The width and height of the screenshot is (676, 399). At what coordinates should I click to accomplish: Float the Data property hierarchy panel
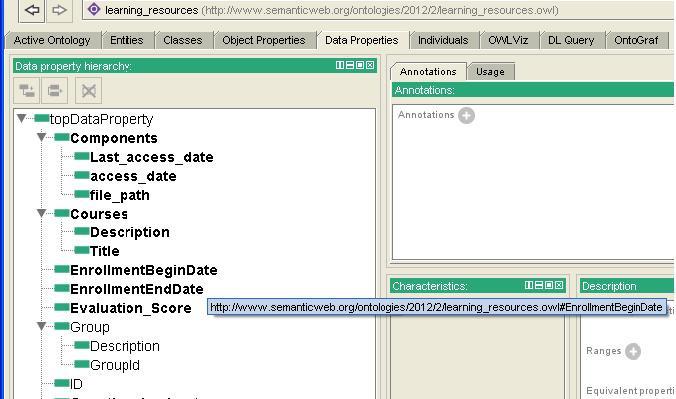pos(360,65)
